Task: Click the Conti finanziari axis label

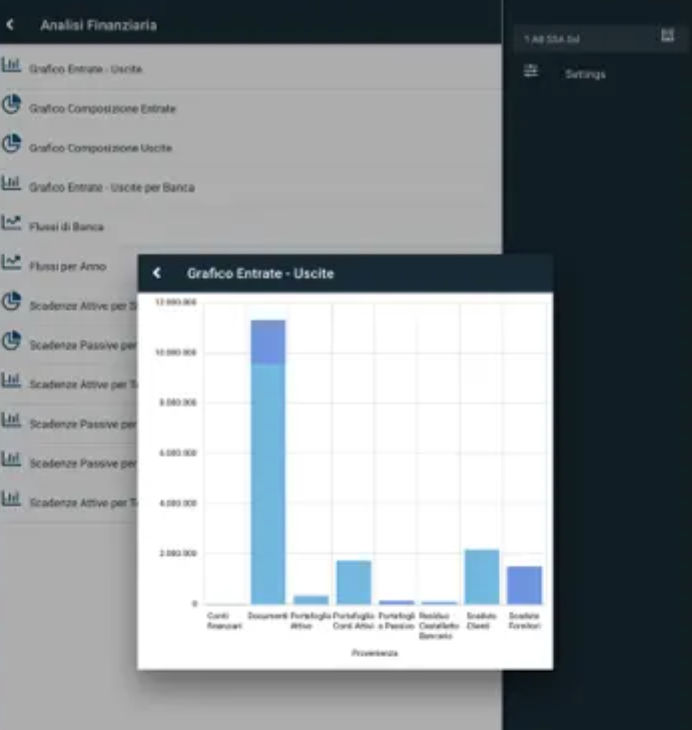Action: [224, 621]
